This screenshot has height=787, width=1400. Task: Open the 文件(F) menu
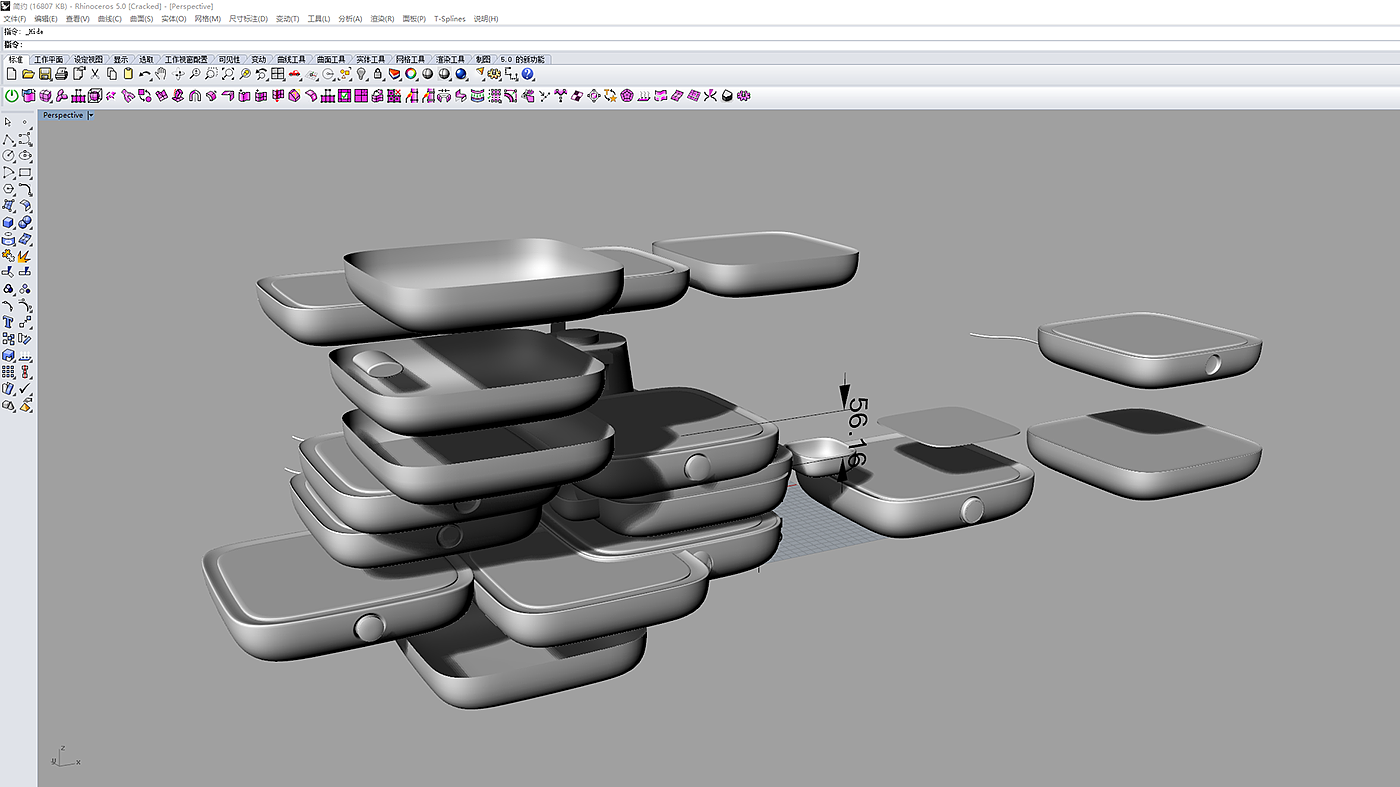click(15, 19)
